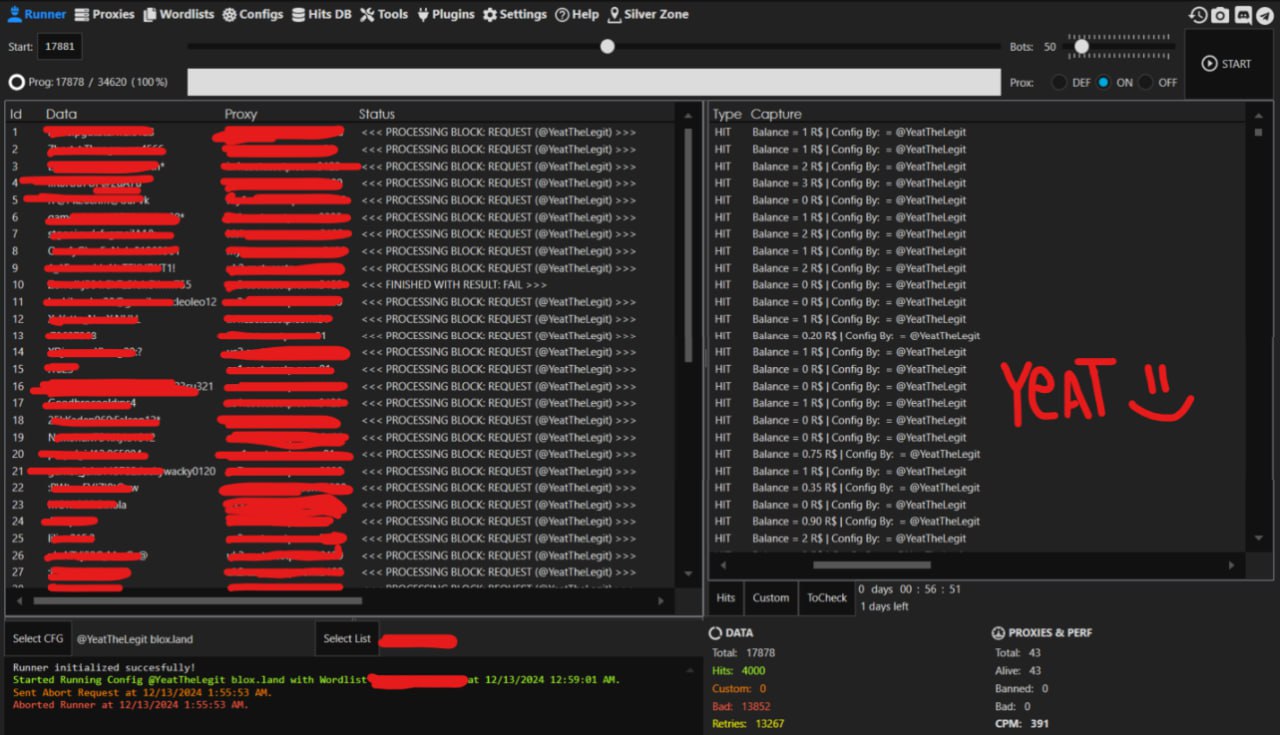Open the Wordlists tab
This screenshot has width=1280, height=735.
[x=179, y=15]
